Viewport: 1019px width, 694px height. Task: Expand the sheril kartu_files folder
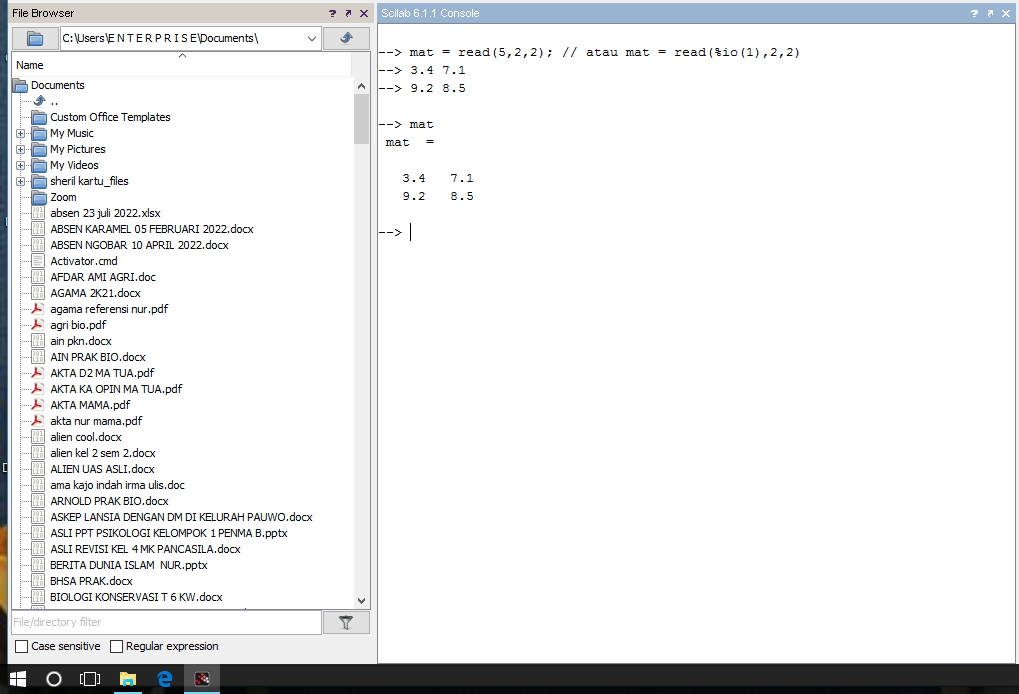pos(21,181)
